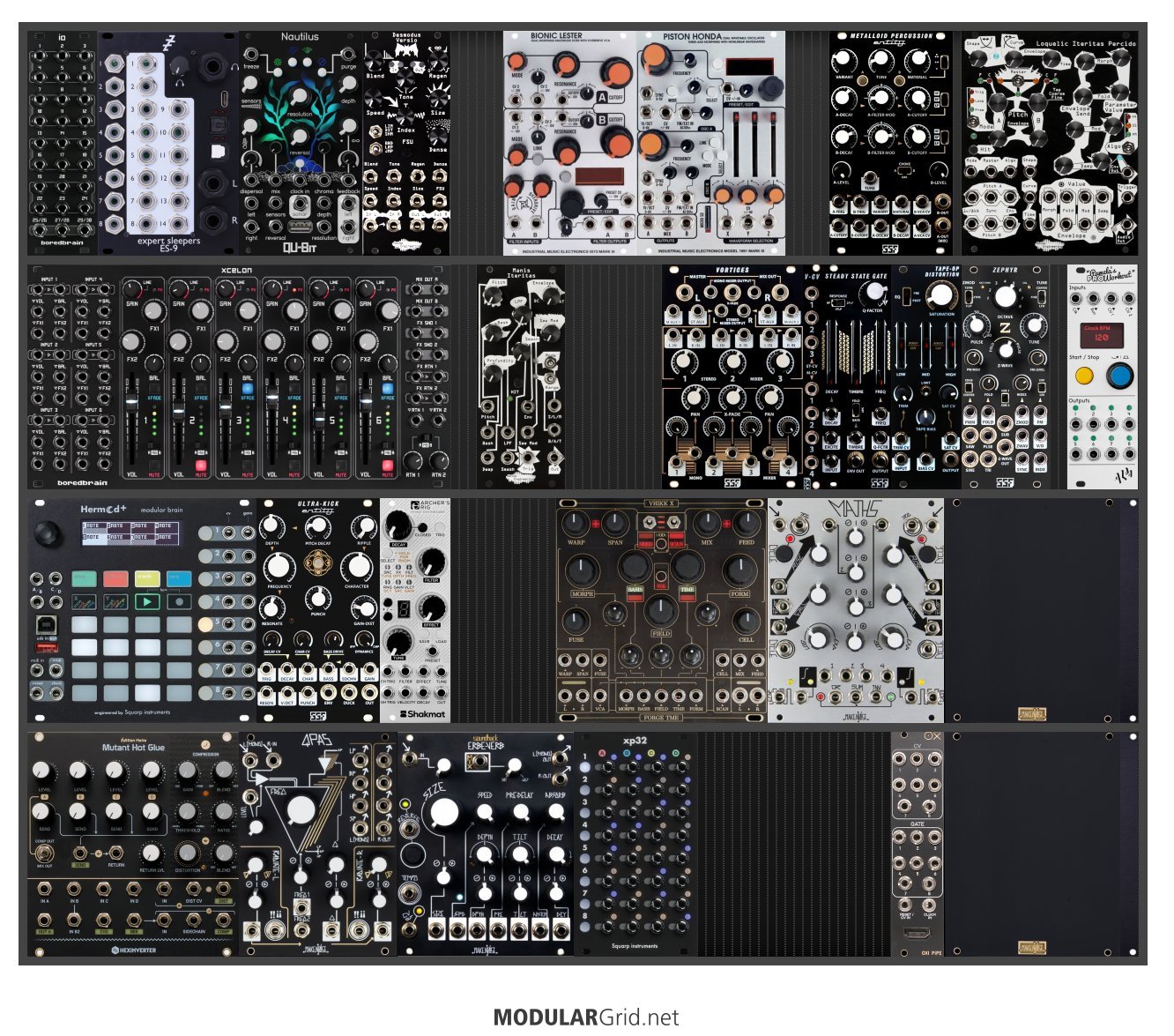
Task: Click the red mode button on Hermod+
Action: pos(115,578)
